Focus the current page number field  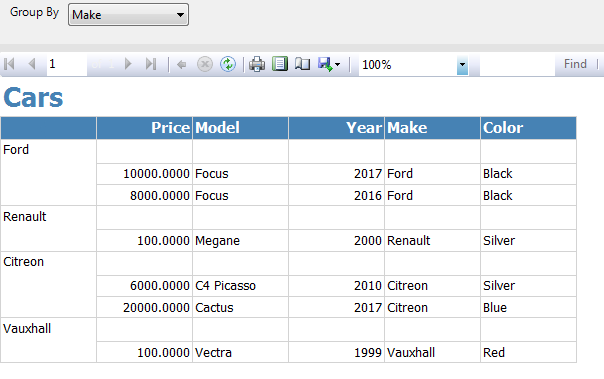tap(67, 64)
